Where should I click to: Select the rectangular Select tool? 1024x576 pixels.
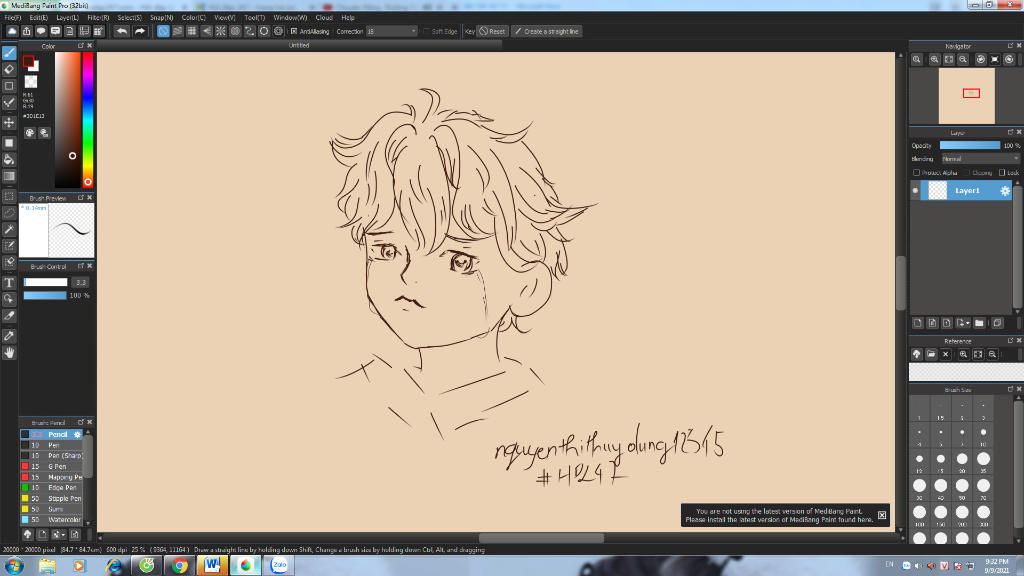[x=9, y=196]
